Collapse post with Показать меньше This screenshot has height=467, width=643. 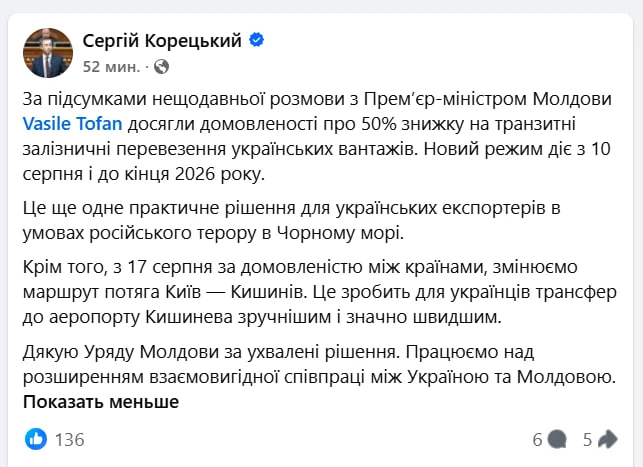101,402
